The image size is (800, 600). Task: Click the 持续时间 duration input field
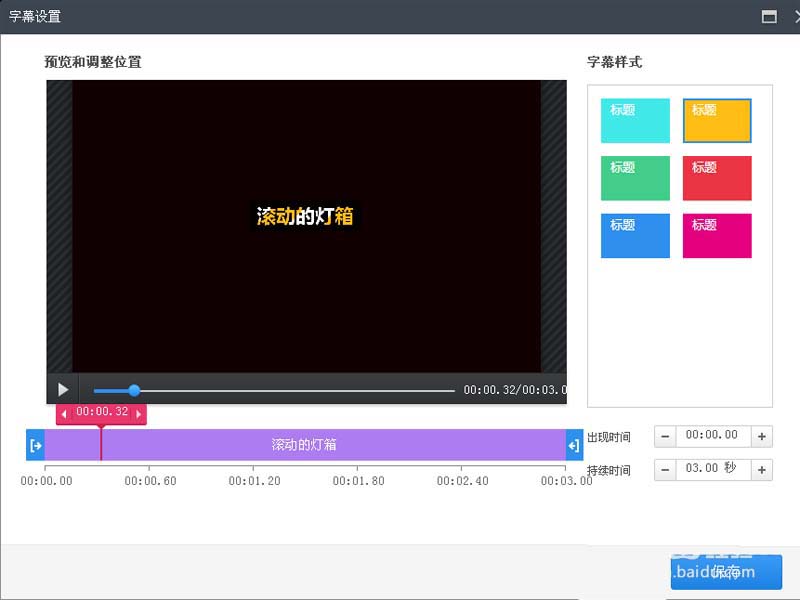point(713,470)
